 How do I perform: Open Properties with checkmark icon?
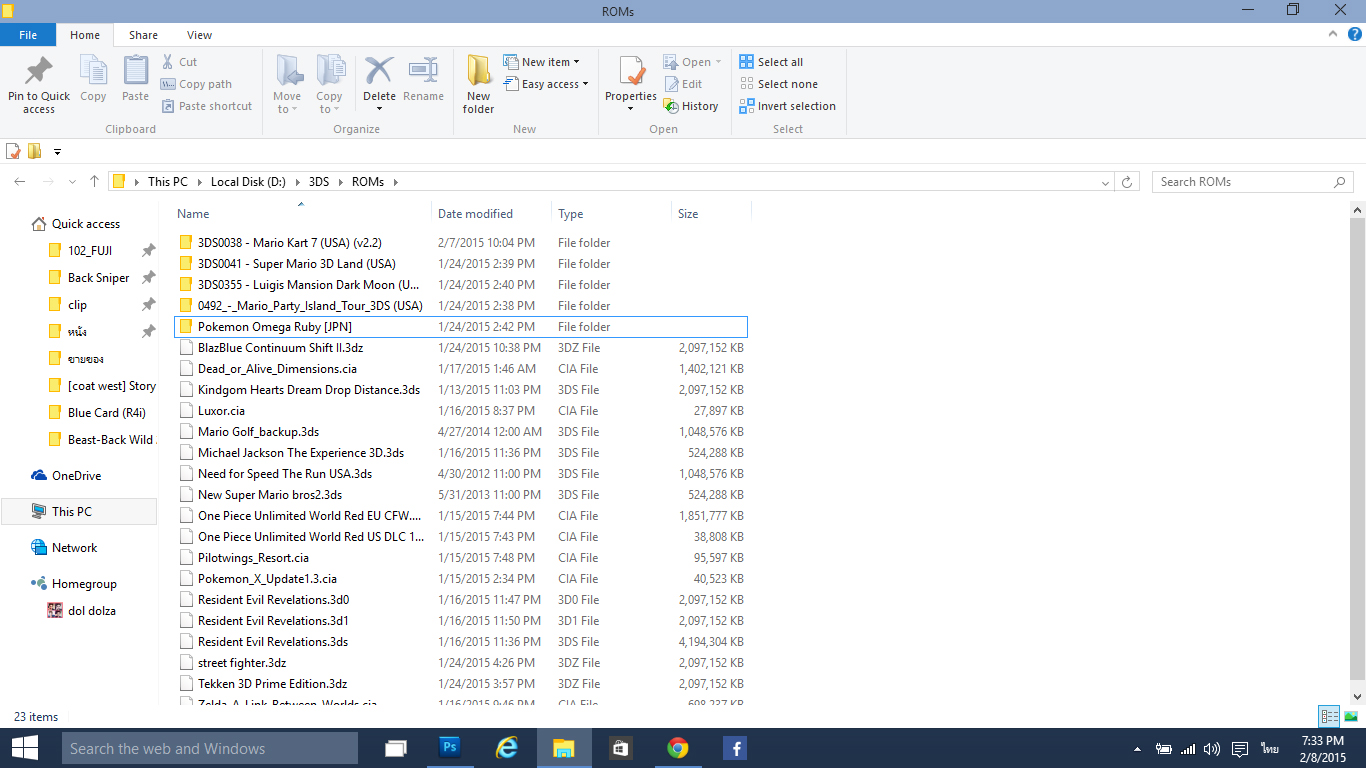point(631,71)
